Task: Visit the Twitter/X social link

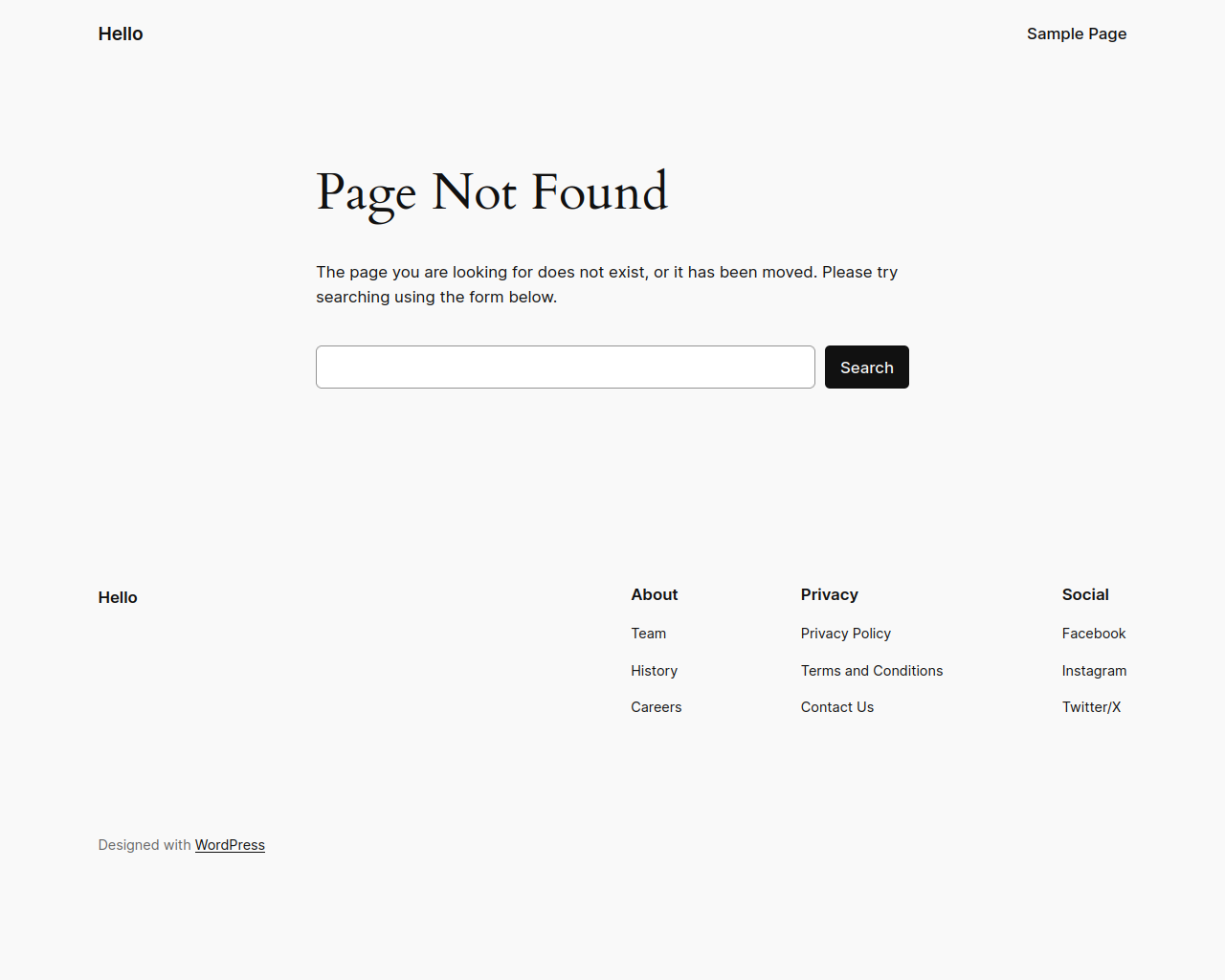Action: (1092, 707)
